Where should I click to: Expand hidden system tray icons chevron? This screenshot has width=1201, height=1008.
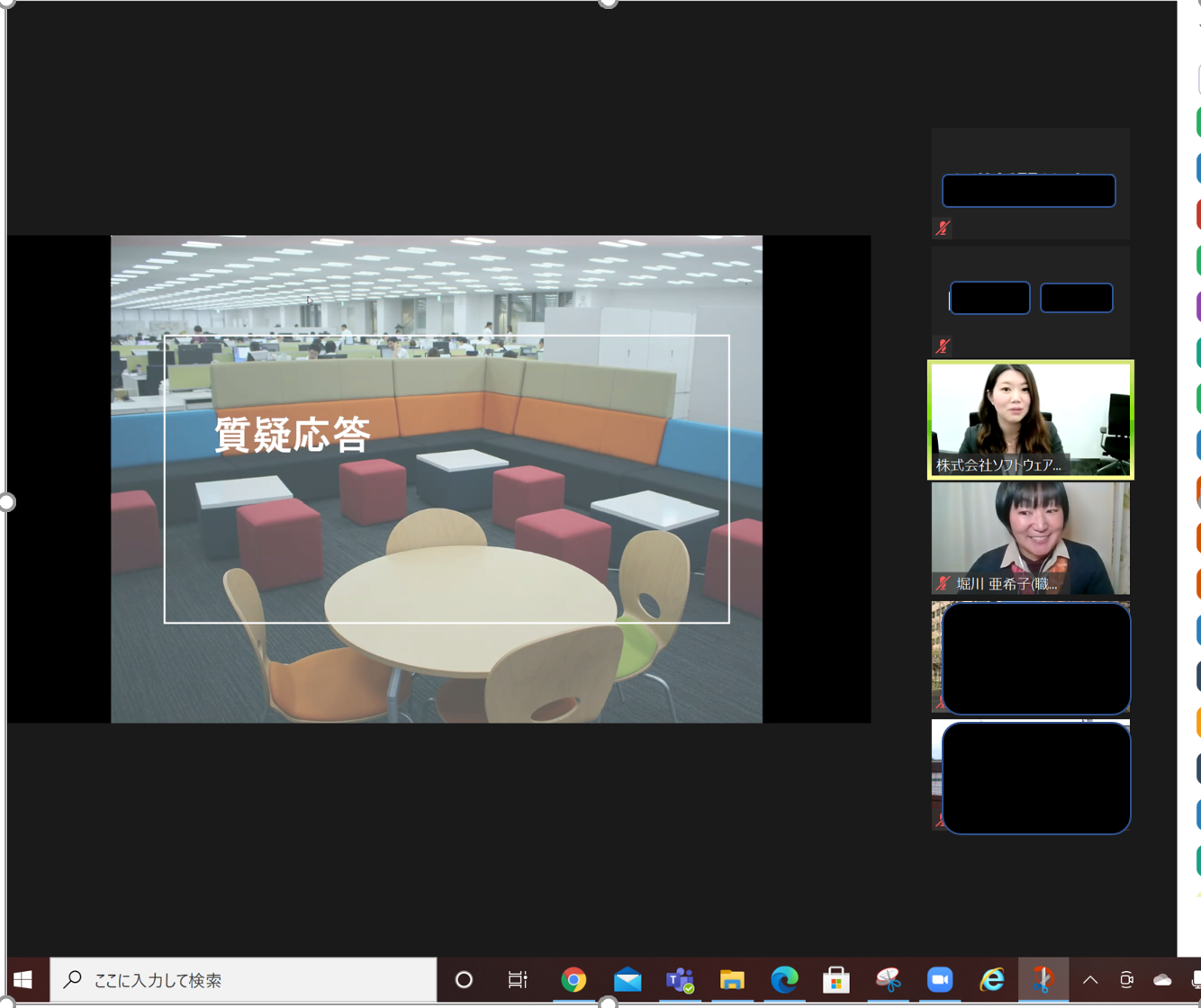coord(1090,979)
